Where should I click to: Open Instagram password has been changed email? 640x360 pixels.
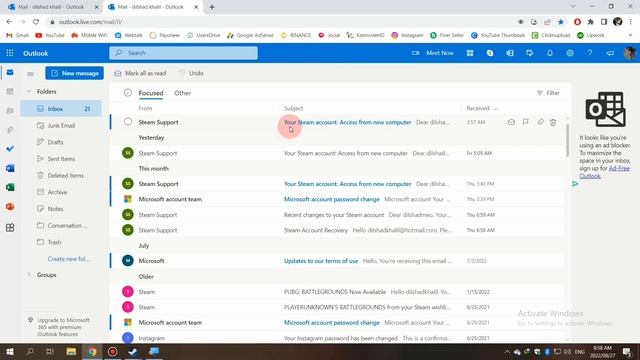(x=337, y=338)
